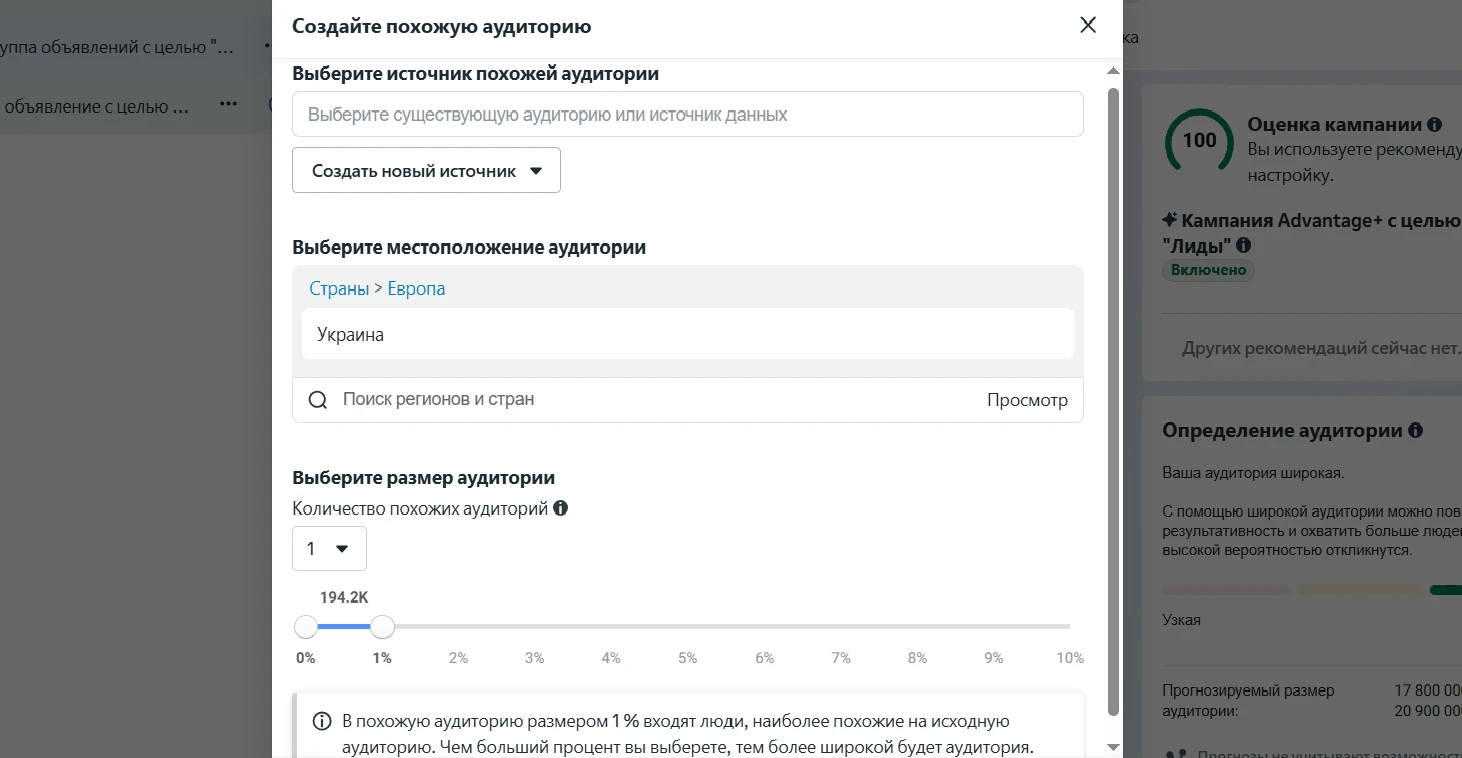
Task: Click the lookalike source input field
Action: click(687, 114)
